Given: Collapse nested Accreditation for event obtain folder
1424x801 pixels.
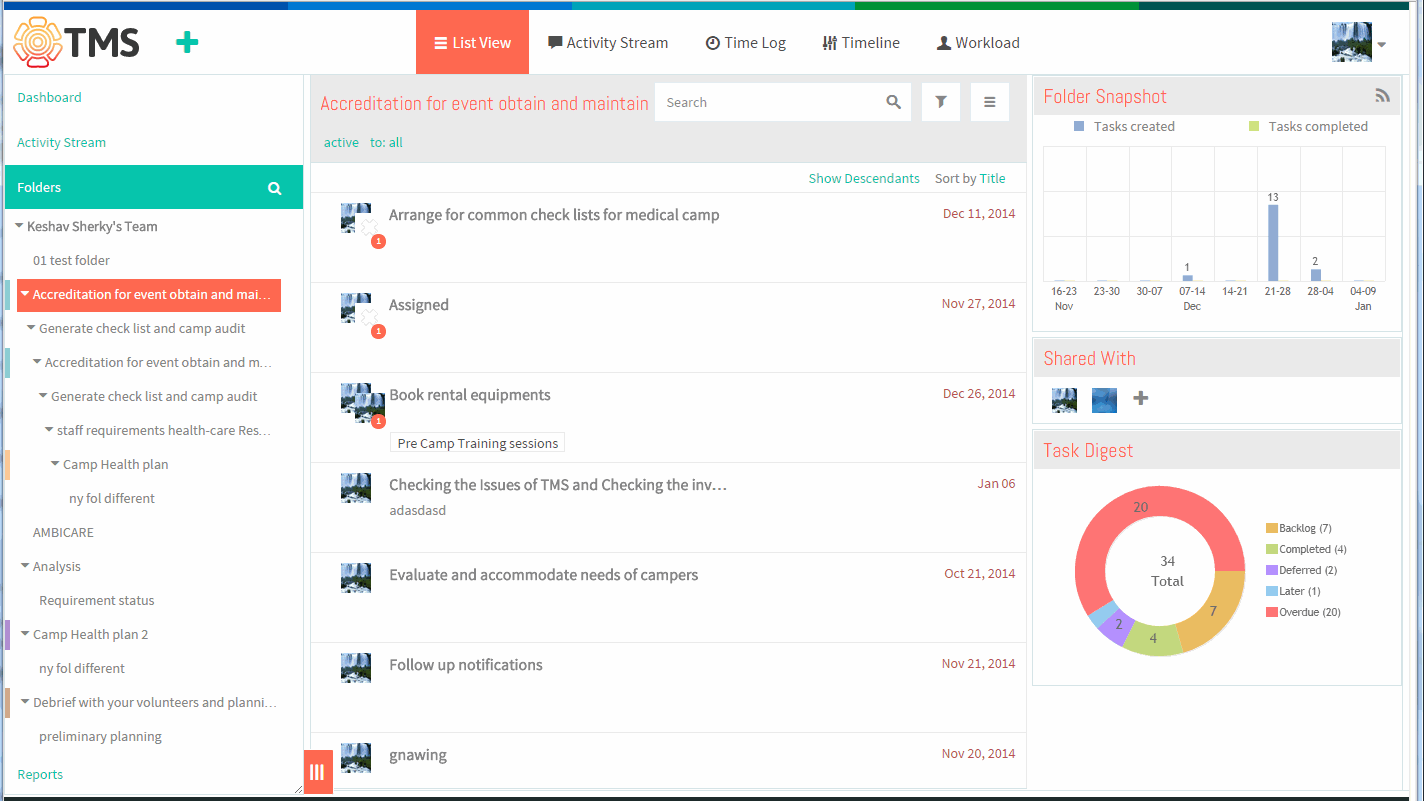Looking at the screenshot, I should tap(37, 362).
